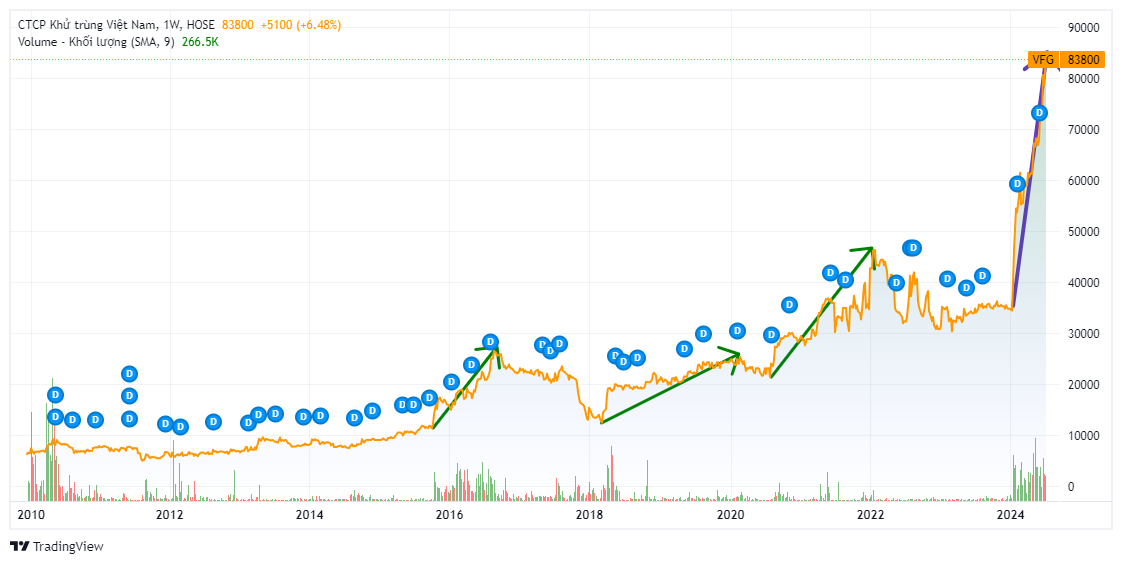Click the dividend marker near the 73000 level
Image resolution: width=1122 pixels, height=564 pixels.
(x=1039, y=113)
